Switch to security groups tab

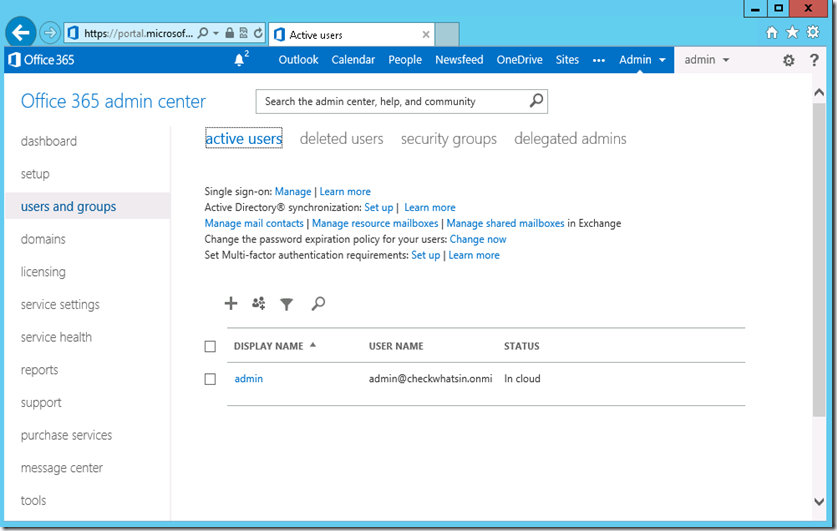tap(449, 139)
